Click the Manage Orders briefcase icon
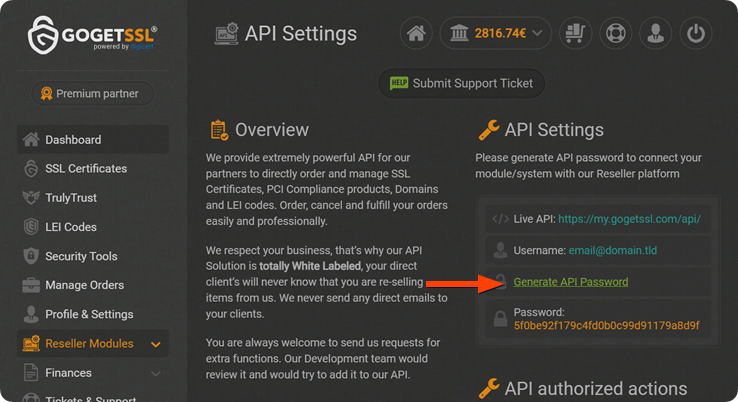Screen dimensions: 738x402 [x=31, y=285]
